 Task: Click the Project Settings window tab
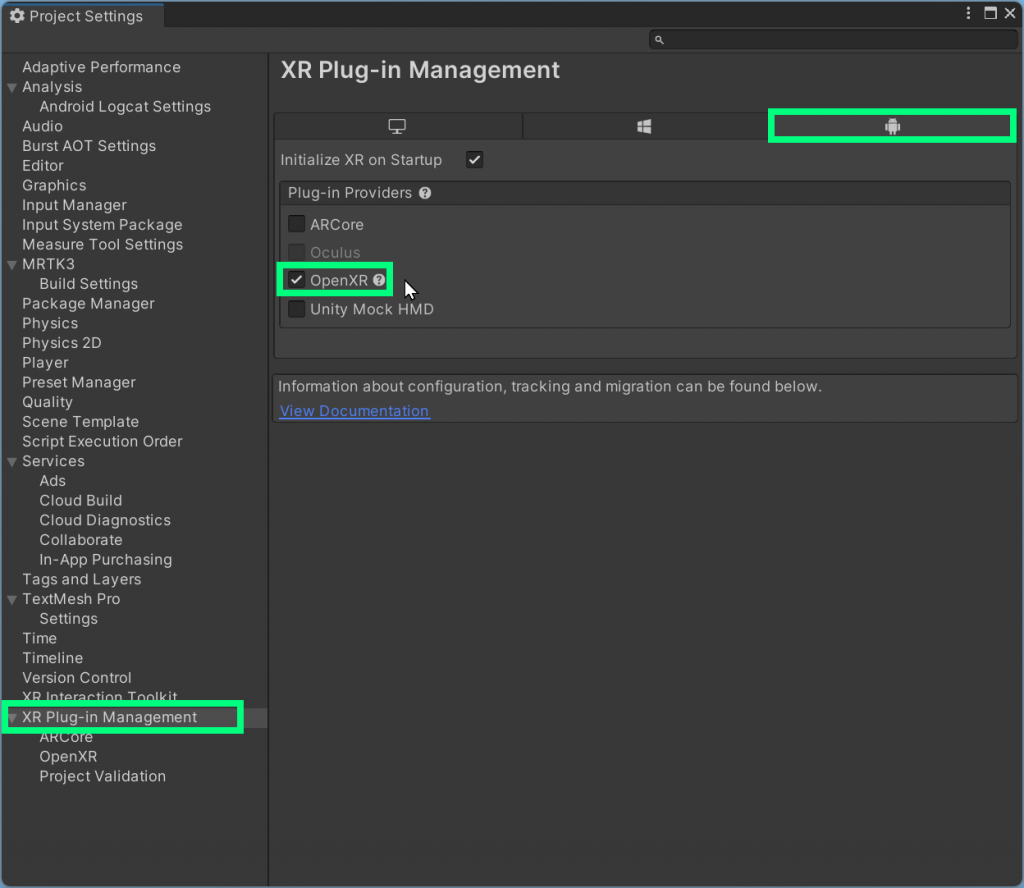[83, 15]
